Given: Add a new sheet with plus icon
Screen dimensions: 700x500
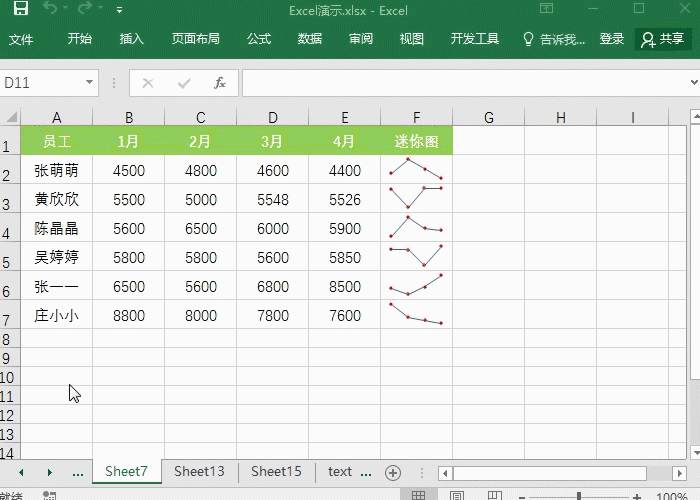Looking at the screenshot, I should point(393,472).
